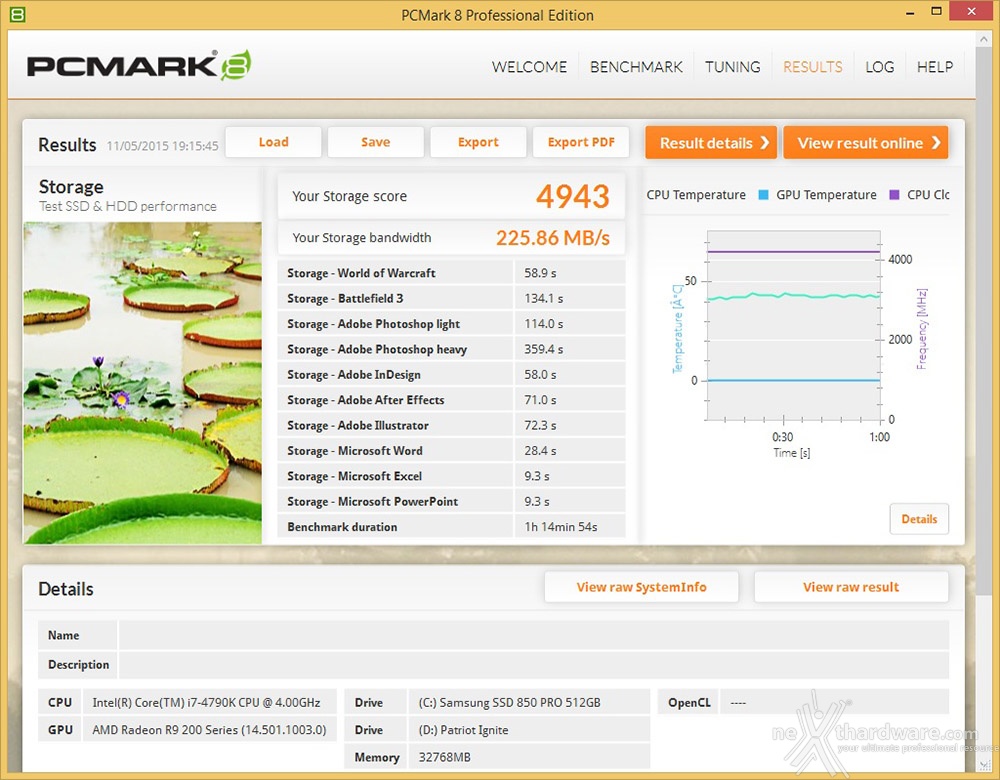Image resolution: width=1000 pixels, height=780 pixels.
Task: Click the GPU Temperature blue legend square
Action: click(763, 195)
